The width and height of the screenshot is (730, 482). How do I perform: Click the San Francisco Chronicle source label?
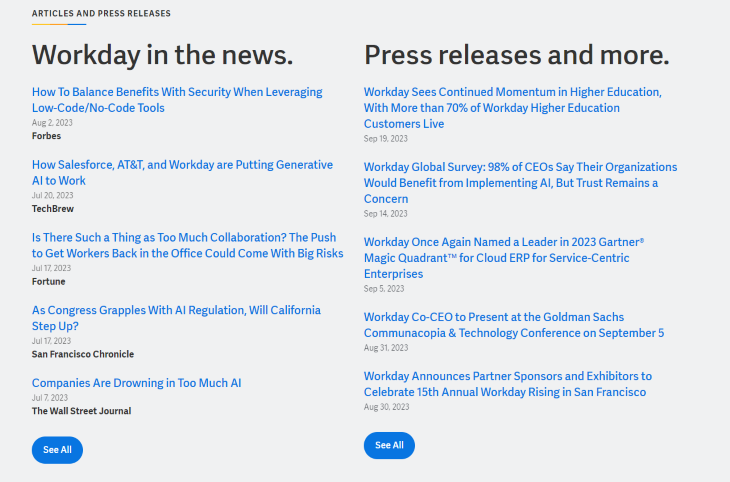[82, 354]
